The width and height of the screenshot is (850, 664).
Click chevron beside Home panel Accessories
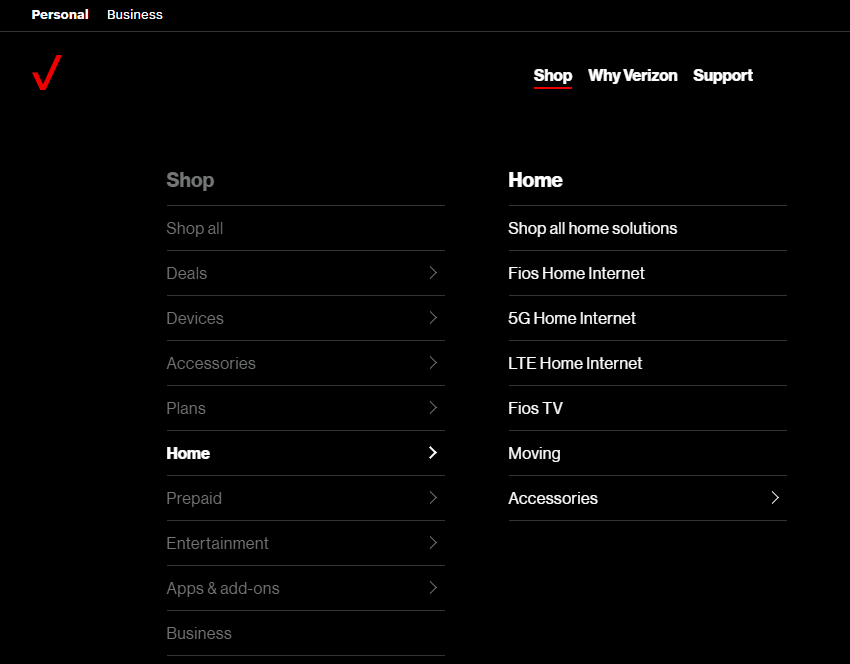(x=775, y=498)
